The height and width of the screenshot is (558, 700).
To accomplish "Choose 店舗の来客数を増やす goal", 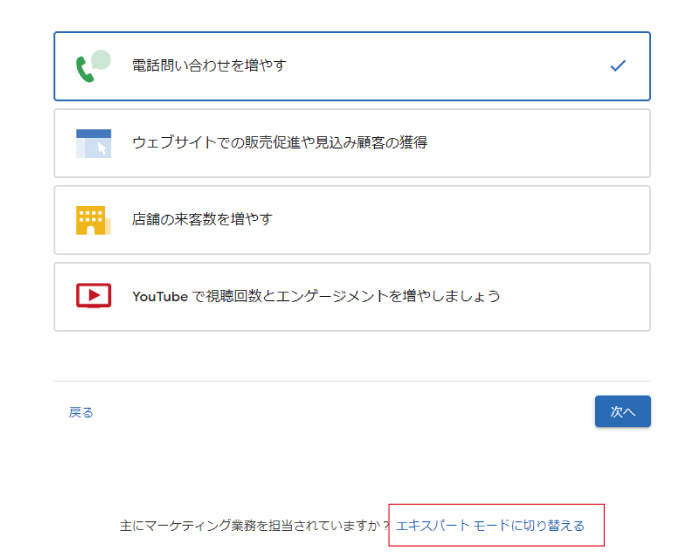I will coord(352,220).
